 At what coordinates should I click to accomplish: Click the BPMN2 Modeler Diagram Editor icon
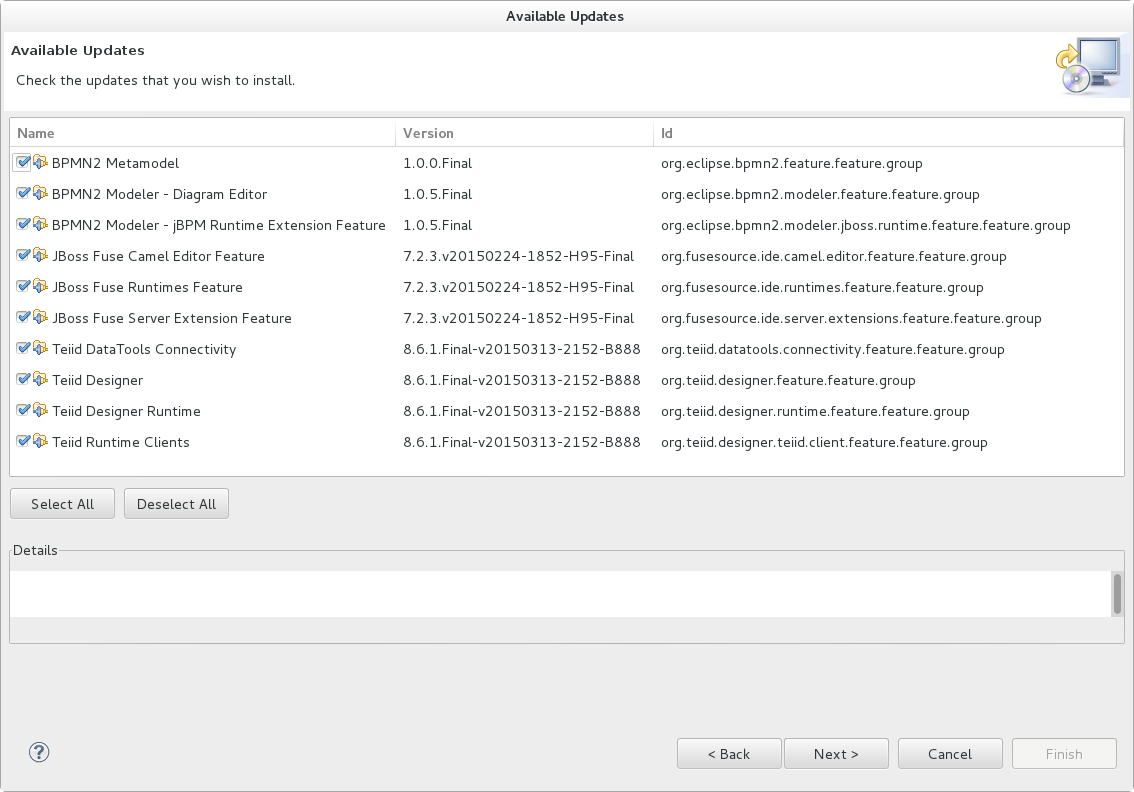point(41,194)
